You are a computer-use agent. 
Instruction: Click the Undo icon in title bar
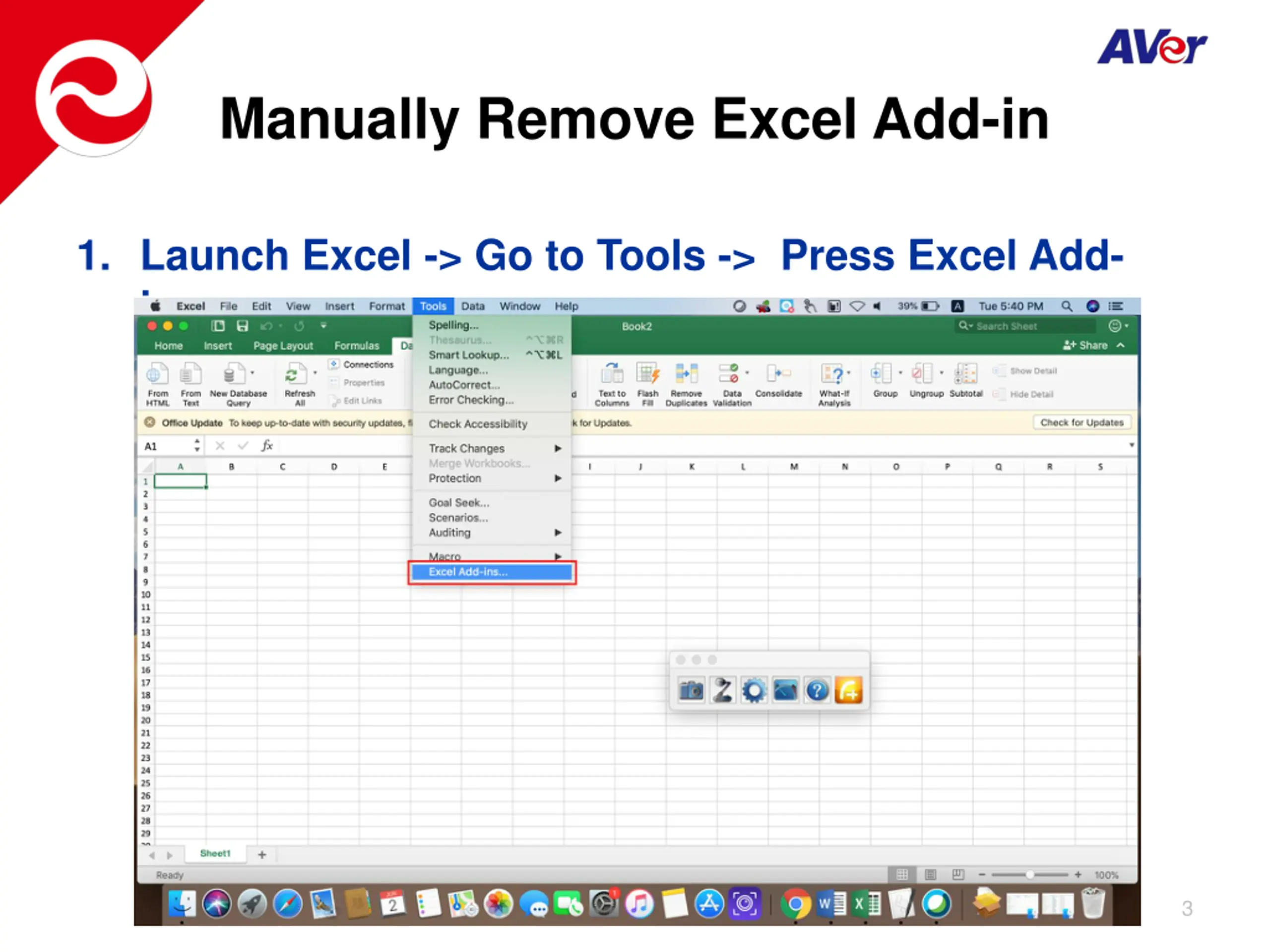pos(266,326)
